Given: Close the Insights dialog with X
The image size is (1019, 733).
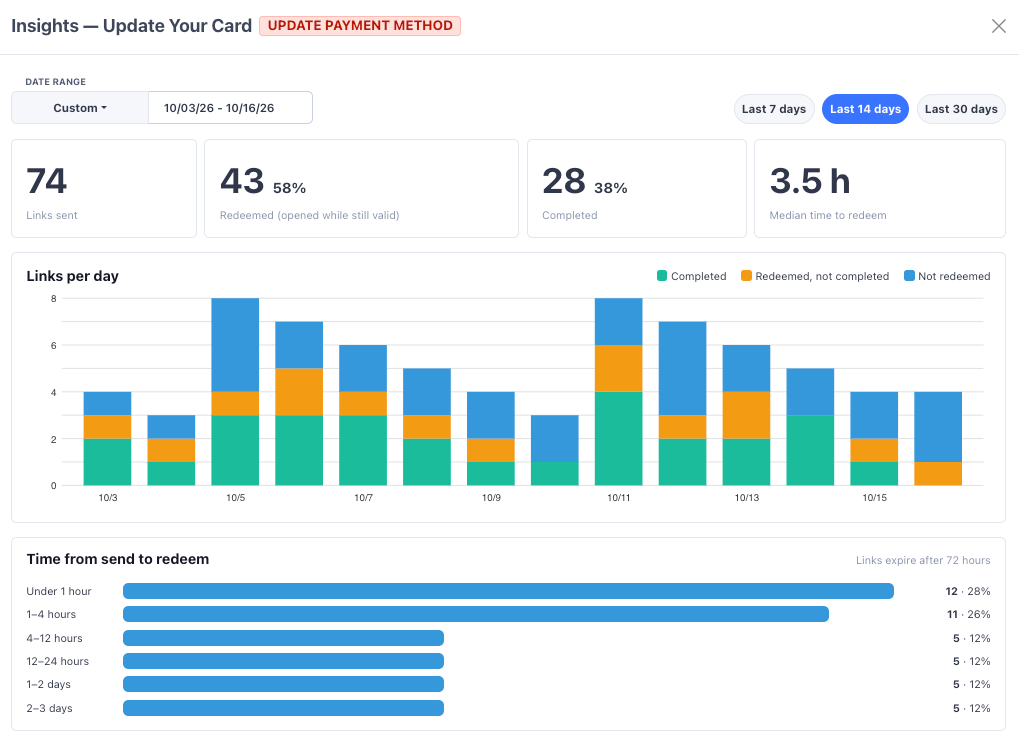Looking at the screenshot, I should [x=998, y=26].
